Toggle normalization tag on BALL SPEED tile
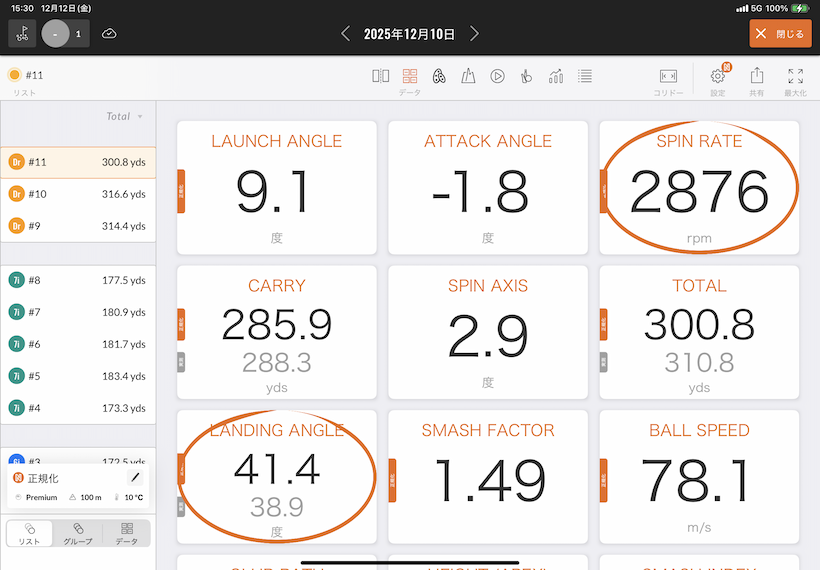820x570 pixels. click(x=604, y=469)
